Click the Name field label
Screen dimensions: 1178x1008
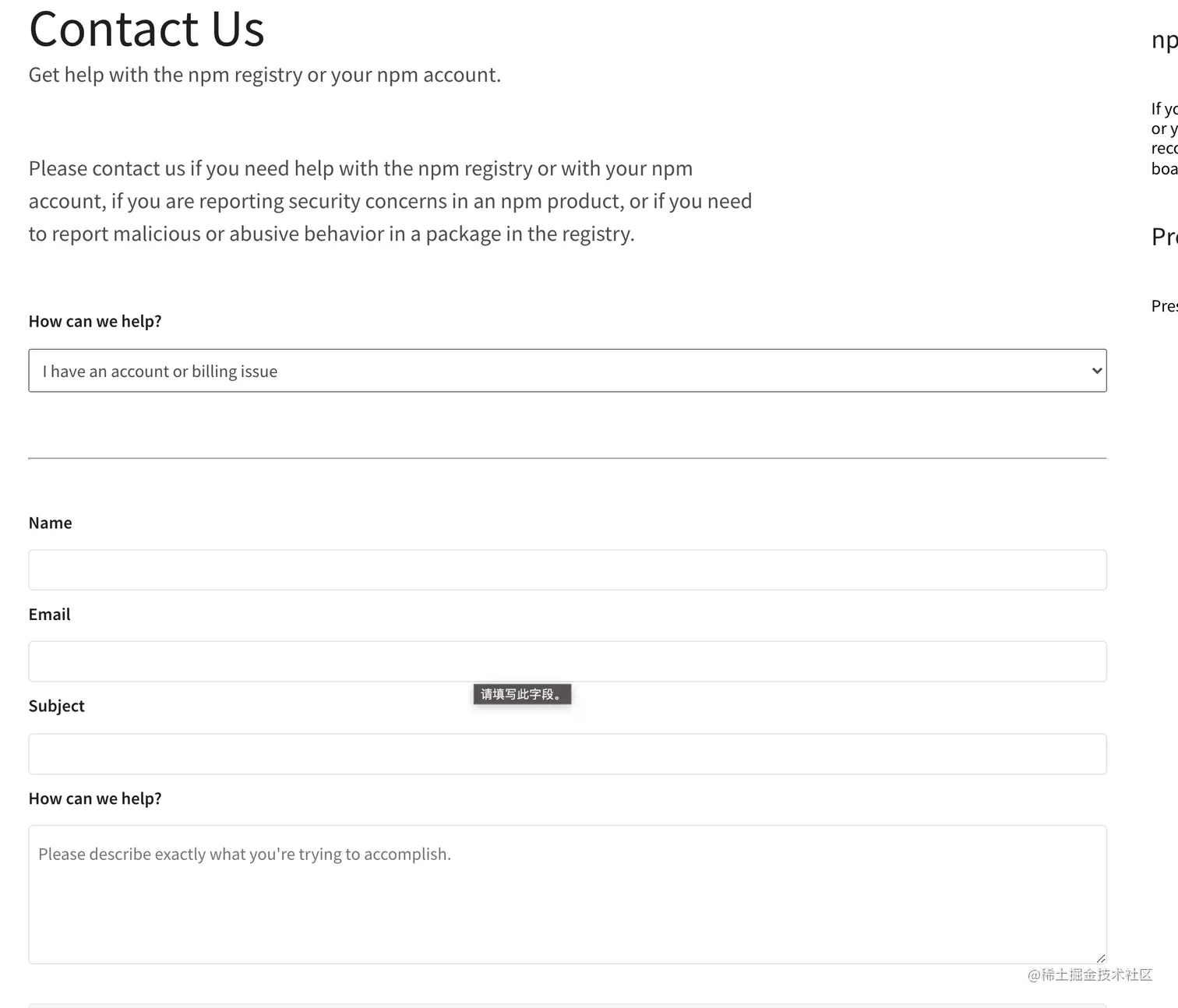pos(51,523)
